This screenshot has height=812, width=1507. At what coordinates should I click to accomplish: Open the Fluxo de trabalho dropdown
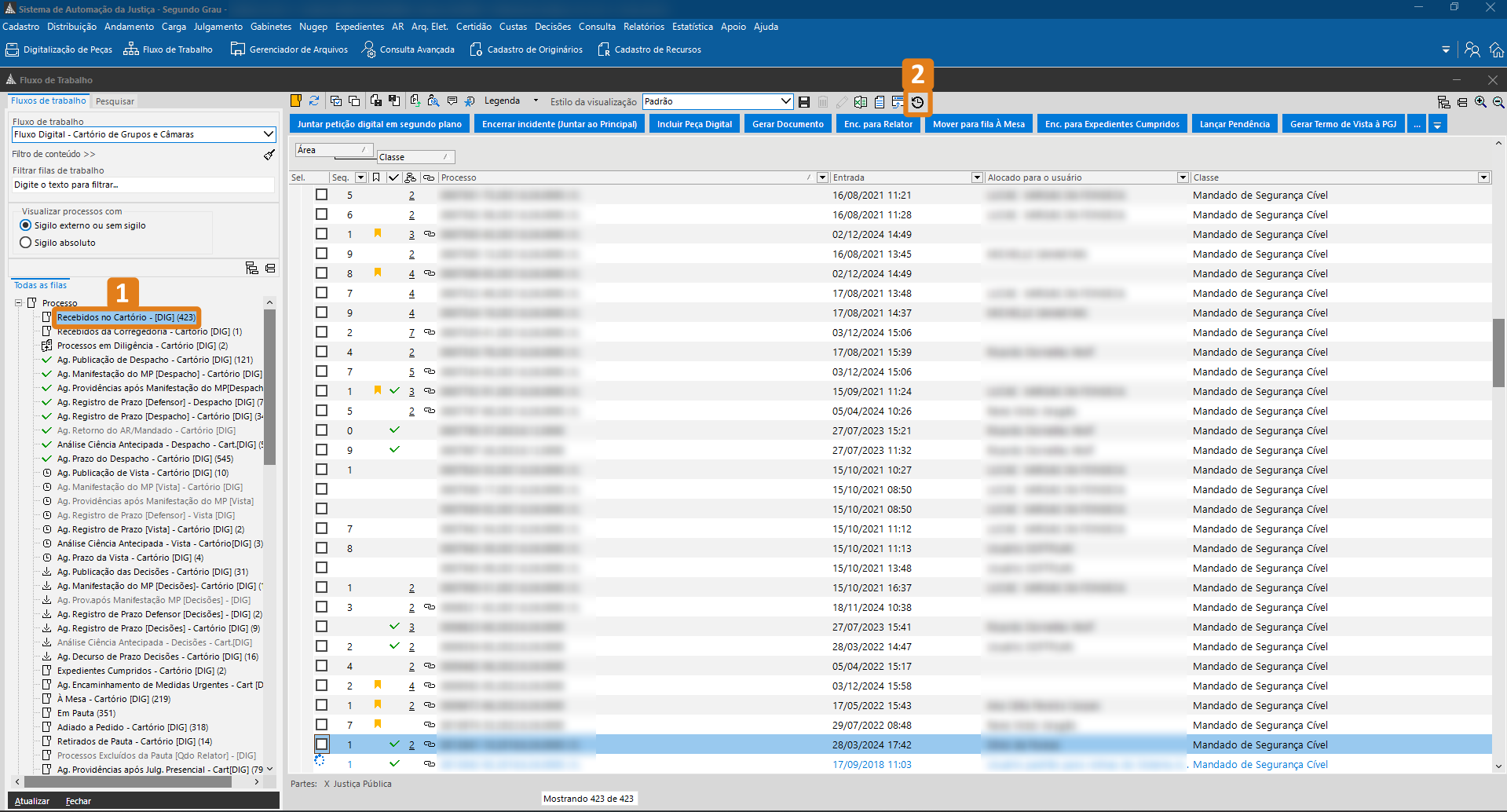(268, 134)
